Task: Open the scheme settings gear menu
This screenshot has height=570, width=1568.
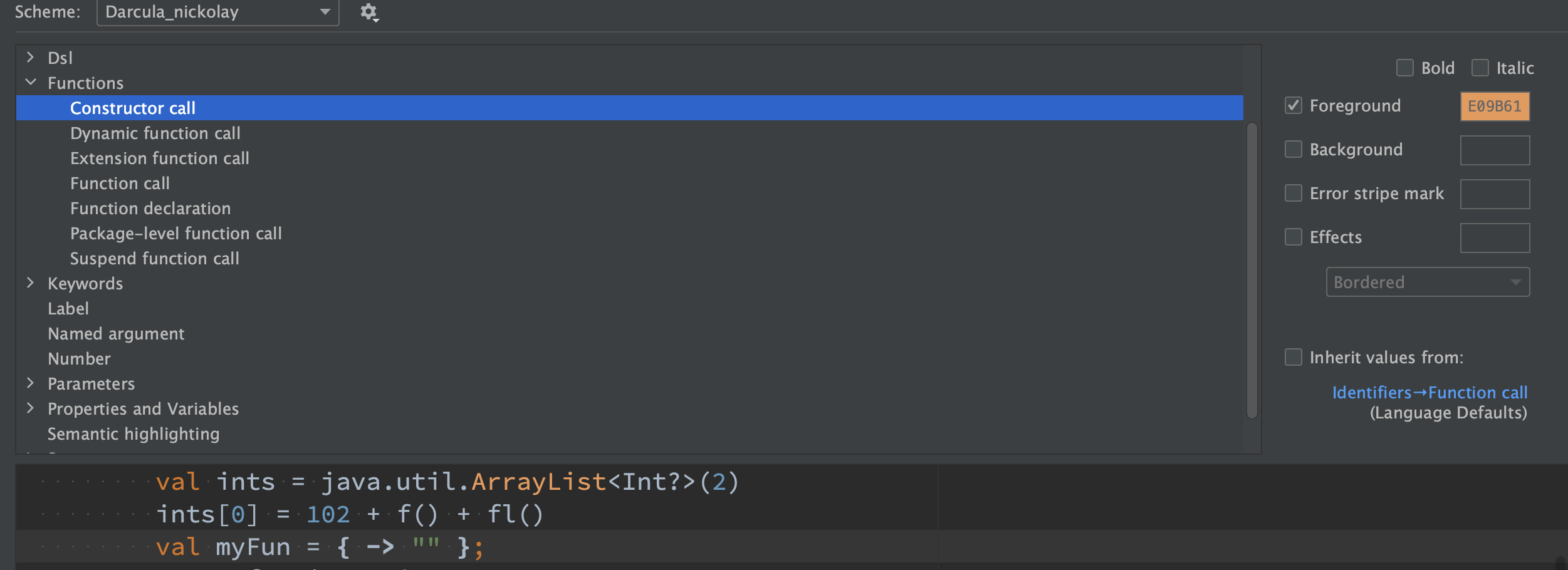Action: [369, 13]
